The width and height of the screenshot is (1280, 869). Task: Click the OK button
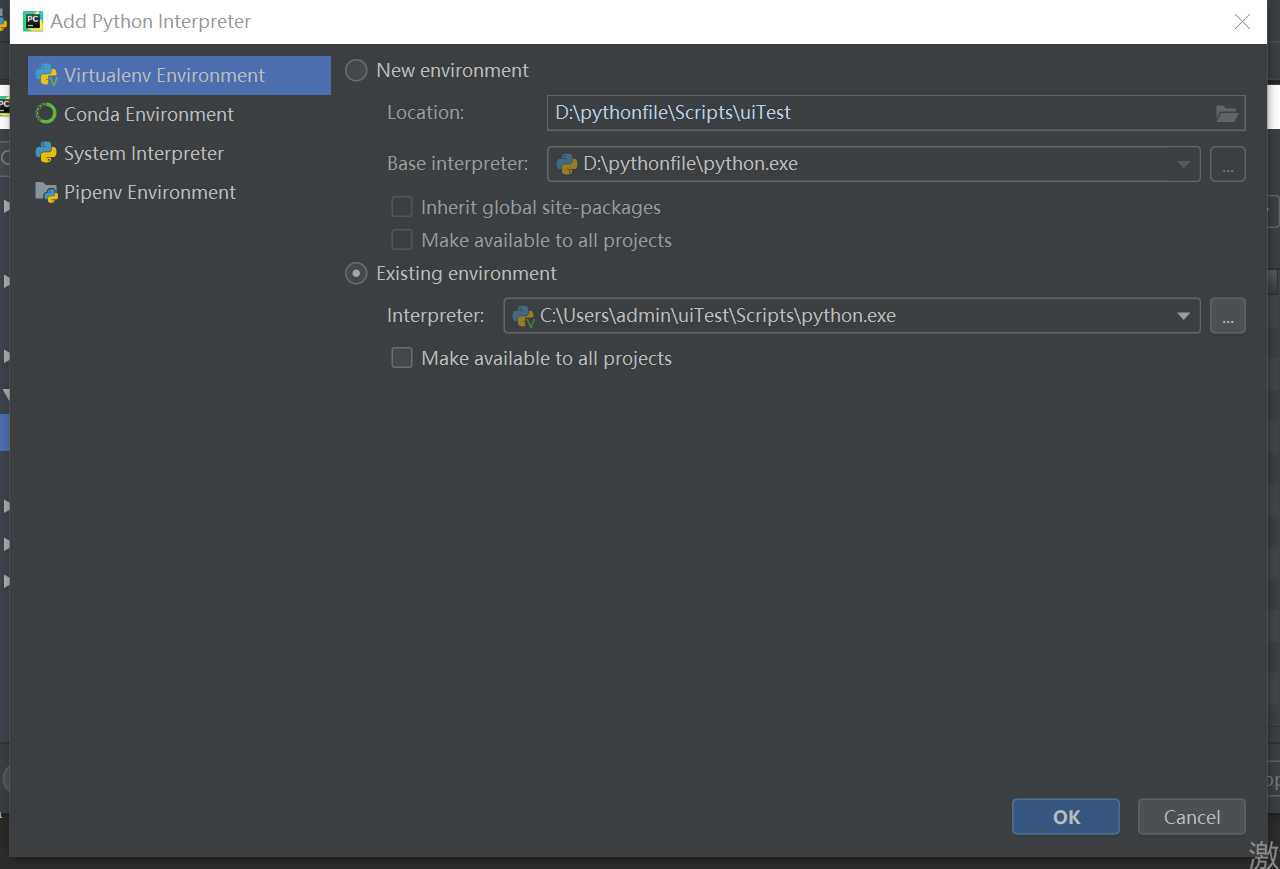[x=1066, y=817]
